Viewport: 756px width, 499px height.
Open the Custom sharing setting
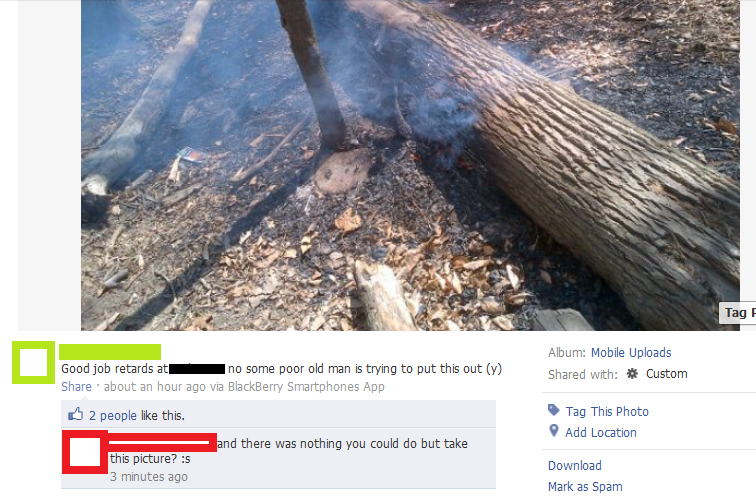click(666, 374)
